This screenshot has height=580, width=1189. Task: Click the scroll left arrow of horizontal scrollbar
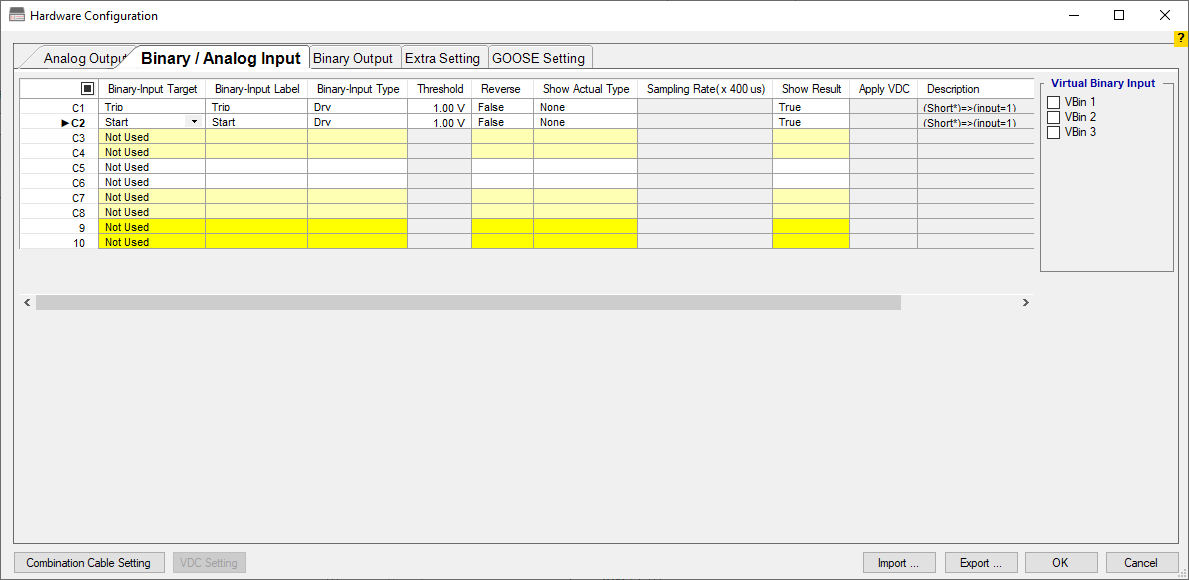pyautogui.click(x=27, y=302)
